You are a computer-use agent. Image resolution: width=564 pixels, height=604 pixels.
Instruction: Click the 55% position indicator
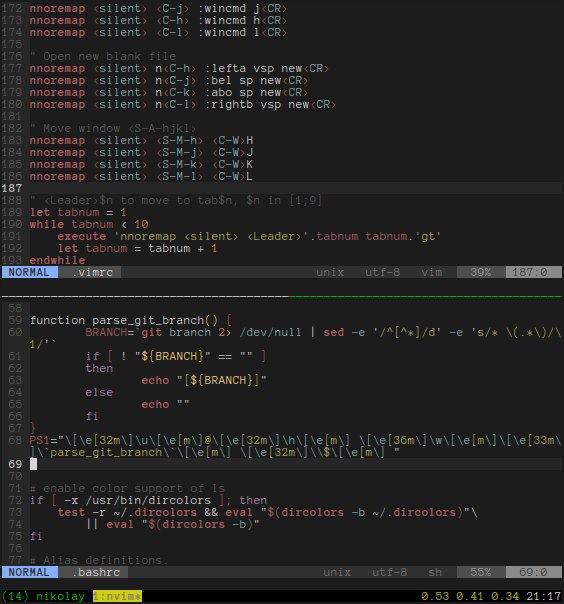tap(480, 572)
